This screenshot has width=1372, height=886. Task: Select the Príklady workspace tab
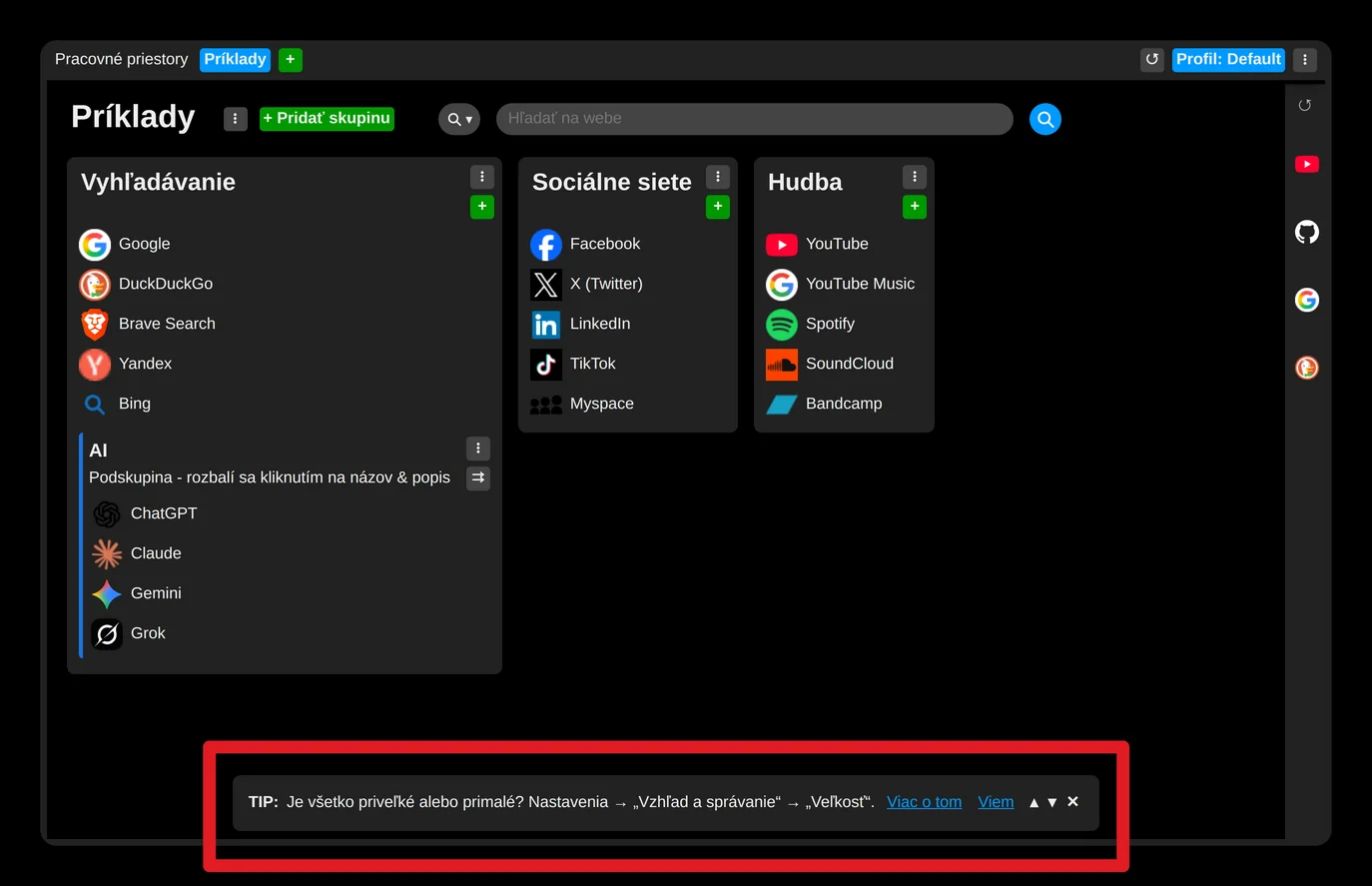click(236, 60)
